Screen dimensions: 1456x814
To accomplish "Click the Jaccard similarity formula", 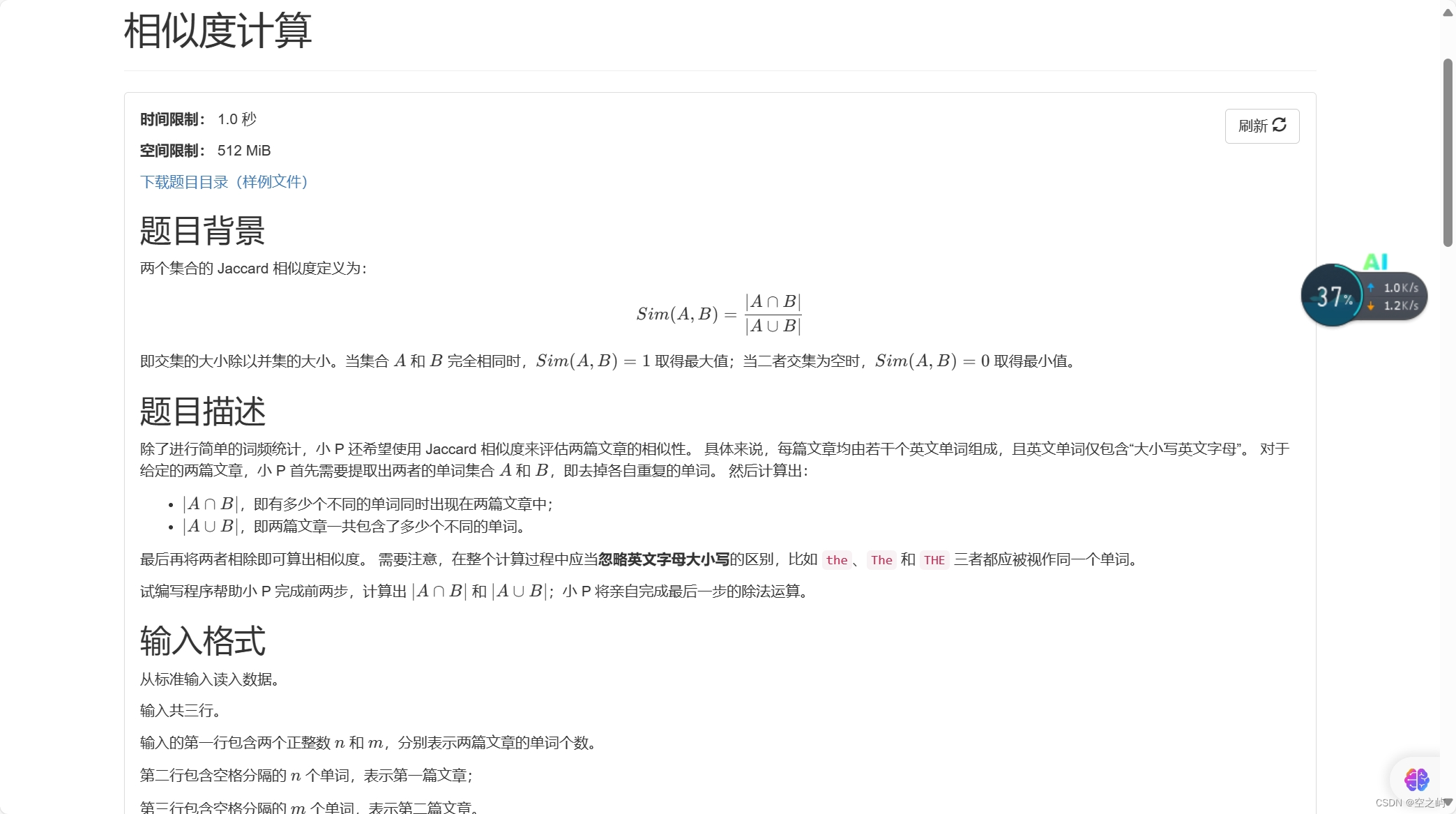I will click(x=718, y=314).
